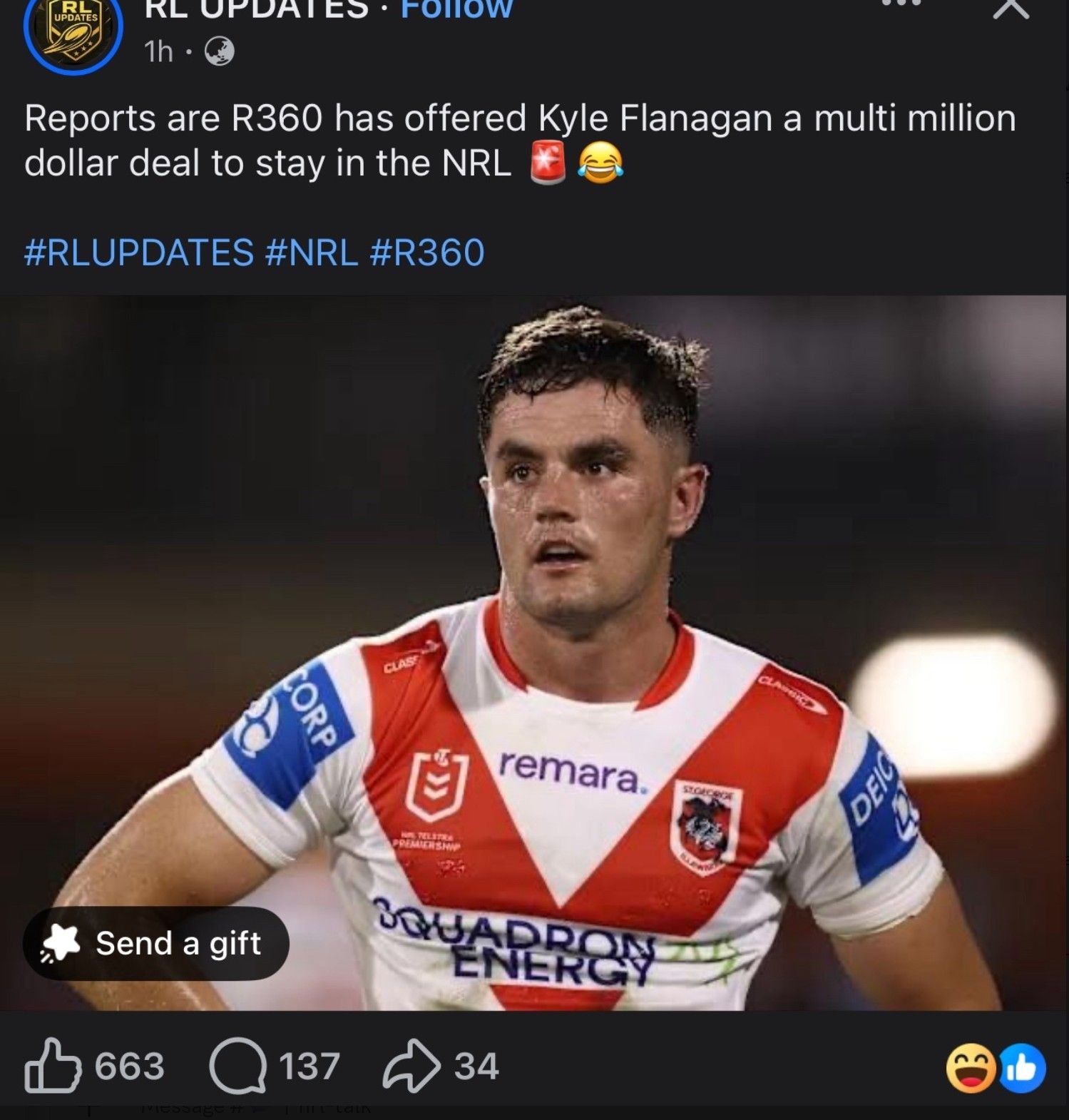Open the #R360 hashtag
This screenshot has height=1120, width=1069.
point(427,253)
